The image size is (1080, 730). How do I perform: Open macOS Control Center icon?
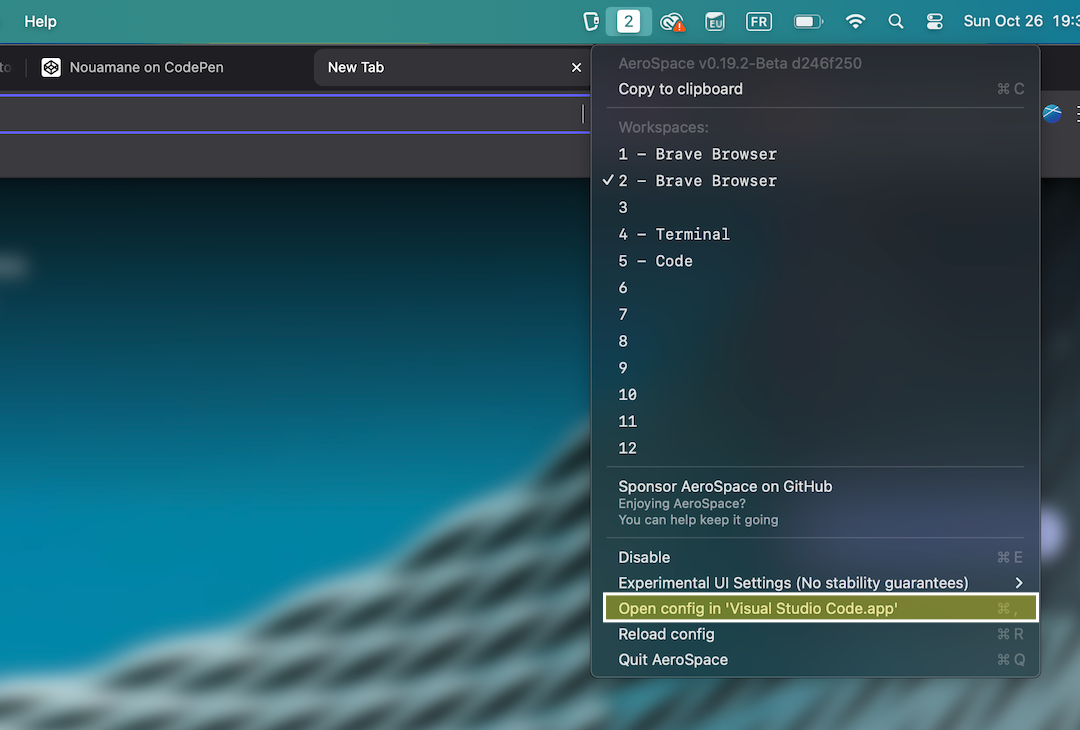(935, 21)
